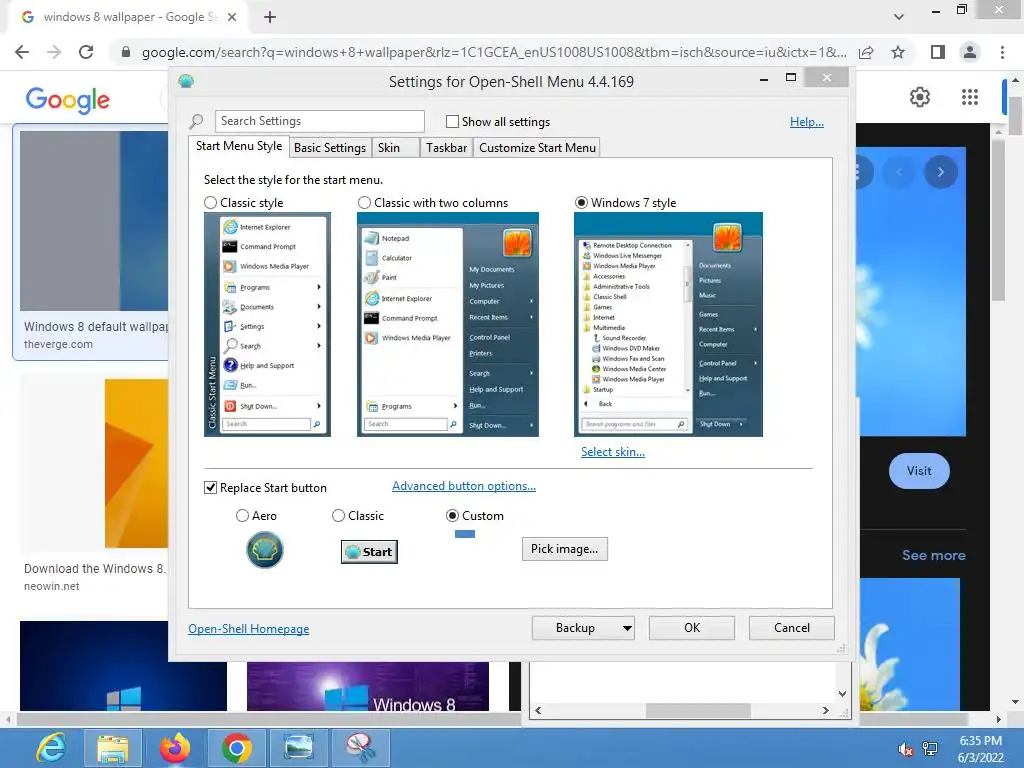Click the Custom start button image preview
The width and height of the screenshot is (1024, 768).
click(465, 534)
